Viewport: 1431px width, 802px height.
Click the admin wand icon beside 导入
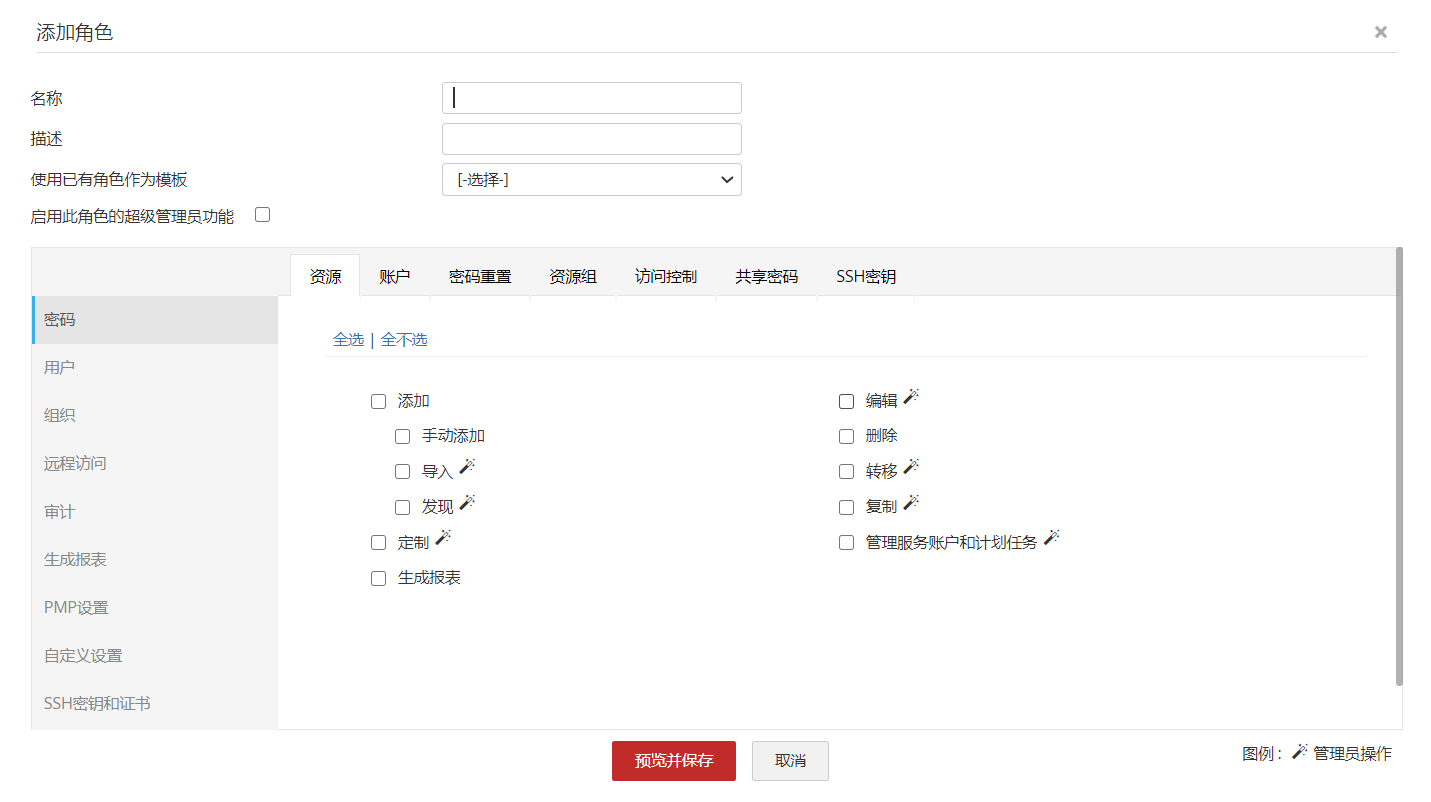[x=466, y=467]
